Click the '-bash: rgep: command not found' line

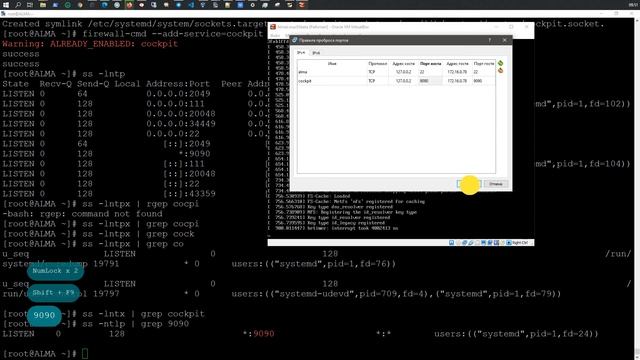pos(82,214)
